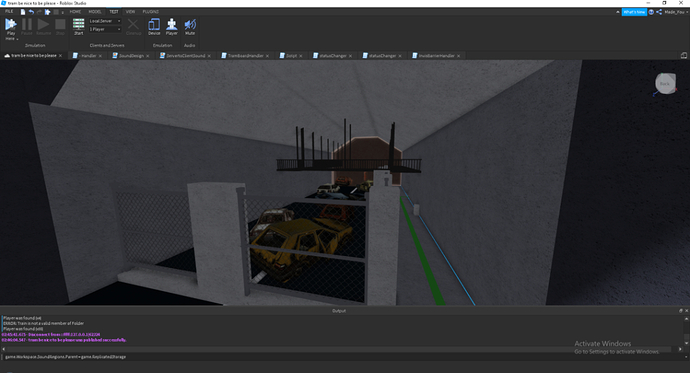Open the Device emulation tool
690x373 pixels.
coord(154,26)
